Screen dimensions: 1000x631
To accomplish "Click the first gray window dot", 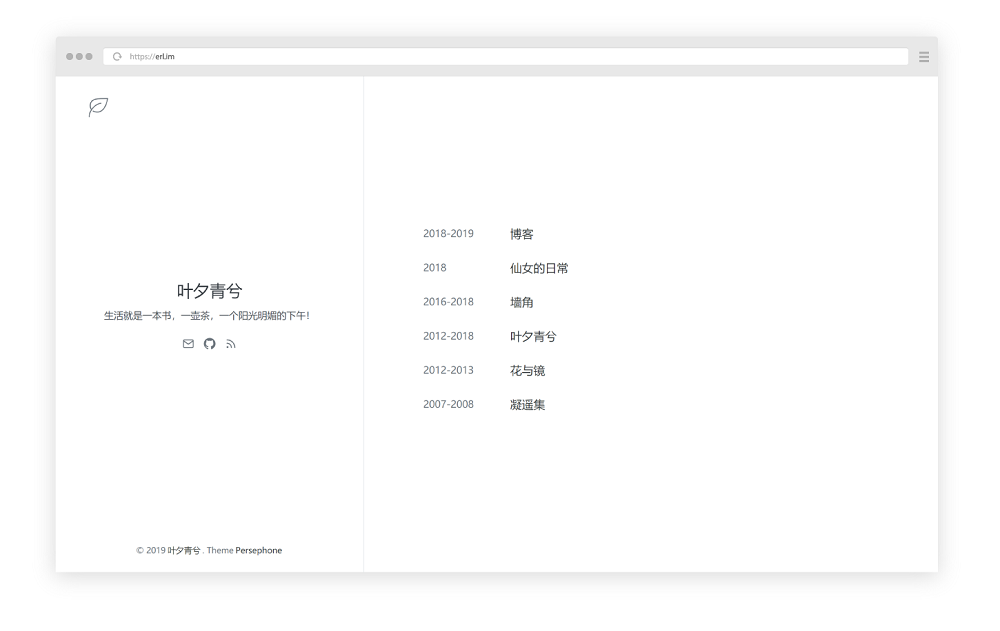I will pos(70,56).
